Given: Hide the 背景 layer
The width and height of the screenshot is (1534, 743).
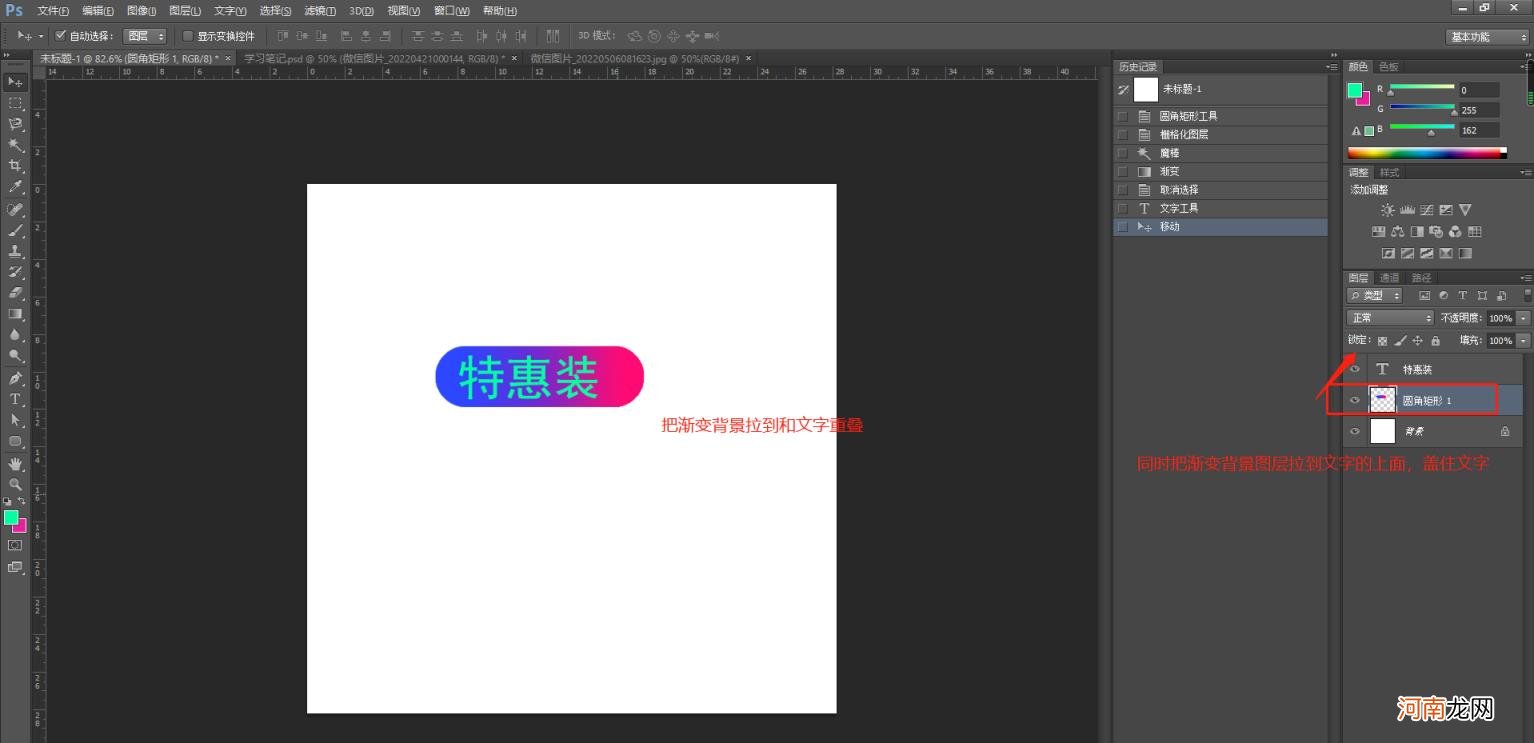Looking at the screenshot, I should click(1355, 431).
